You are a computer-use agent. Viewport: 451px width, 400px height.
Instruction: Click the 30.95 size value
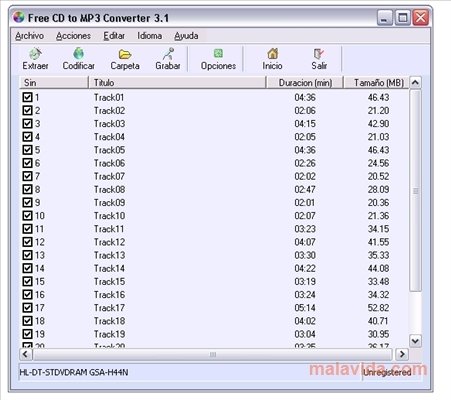378,334
